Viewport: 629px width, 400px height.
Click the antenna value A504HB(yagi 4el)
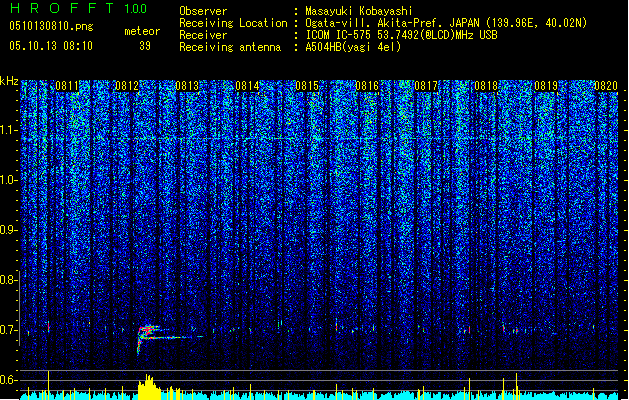pos(353,47)
